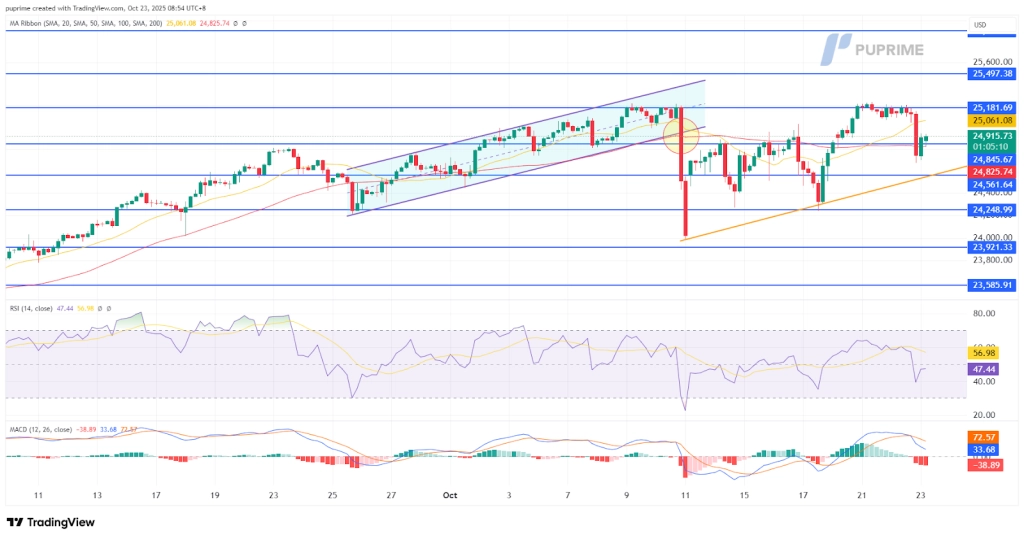Click the green current price 24,915.73 tag

pyautogui.click(x=991, y=136)
